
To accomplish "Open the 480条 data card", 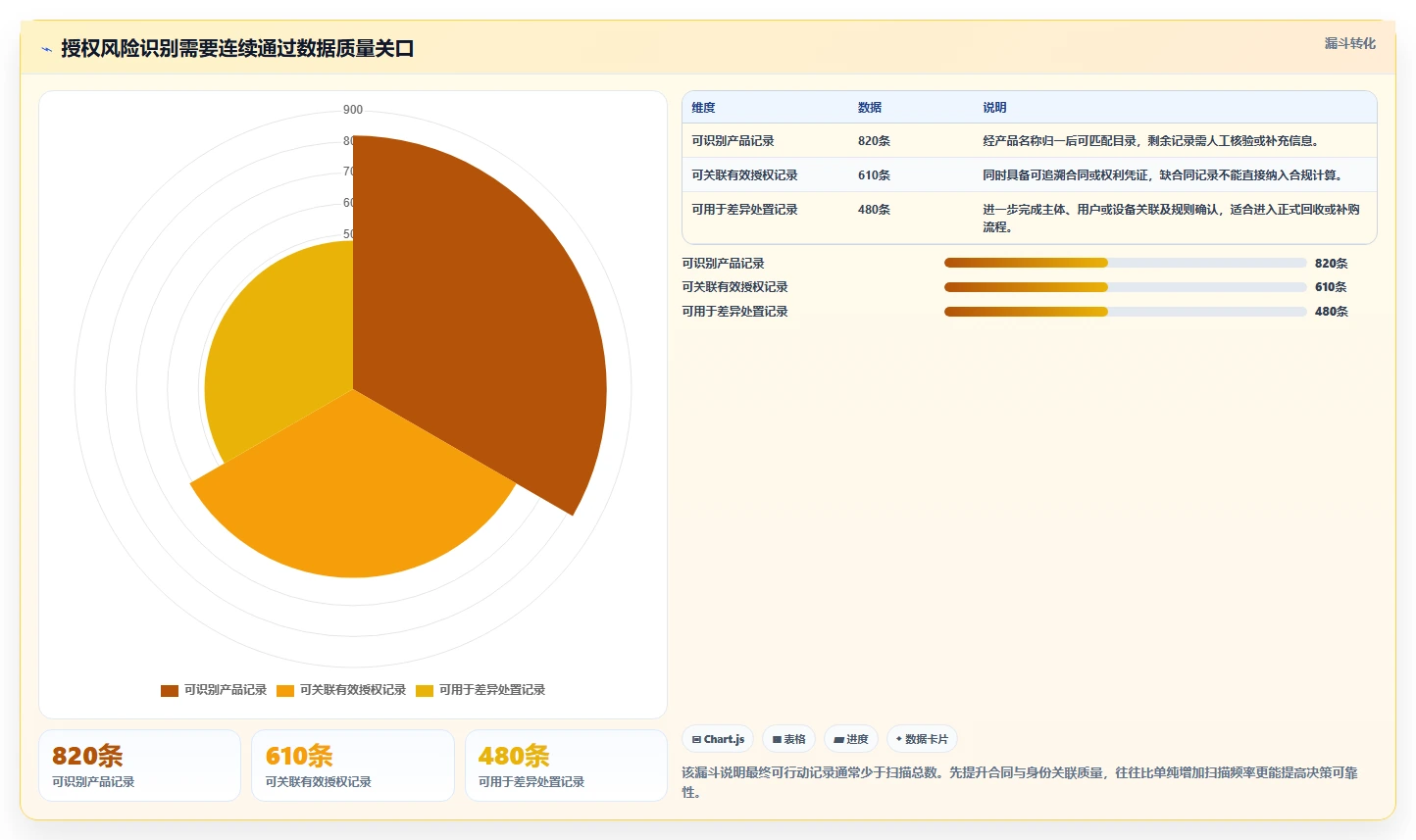I will point(566,766).
